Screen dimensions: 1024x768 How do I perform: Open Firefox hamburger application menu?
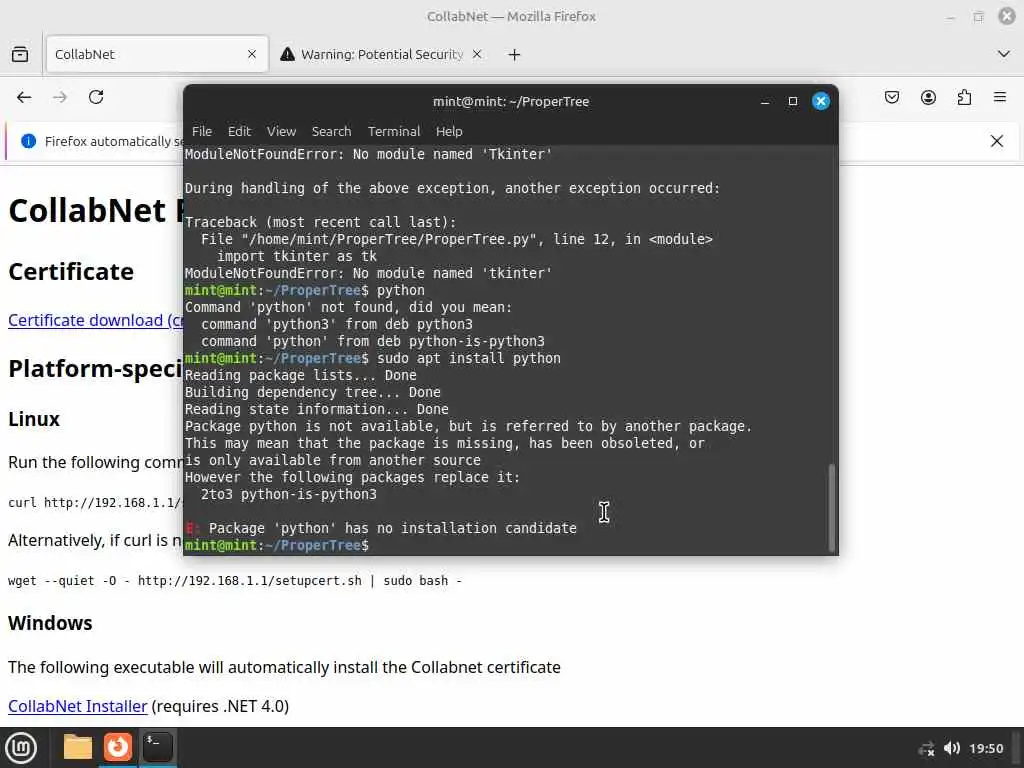1000,97
